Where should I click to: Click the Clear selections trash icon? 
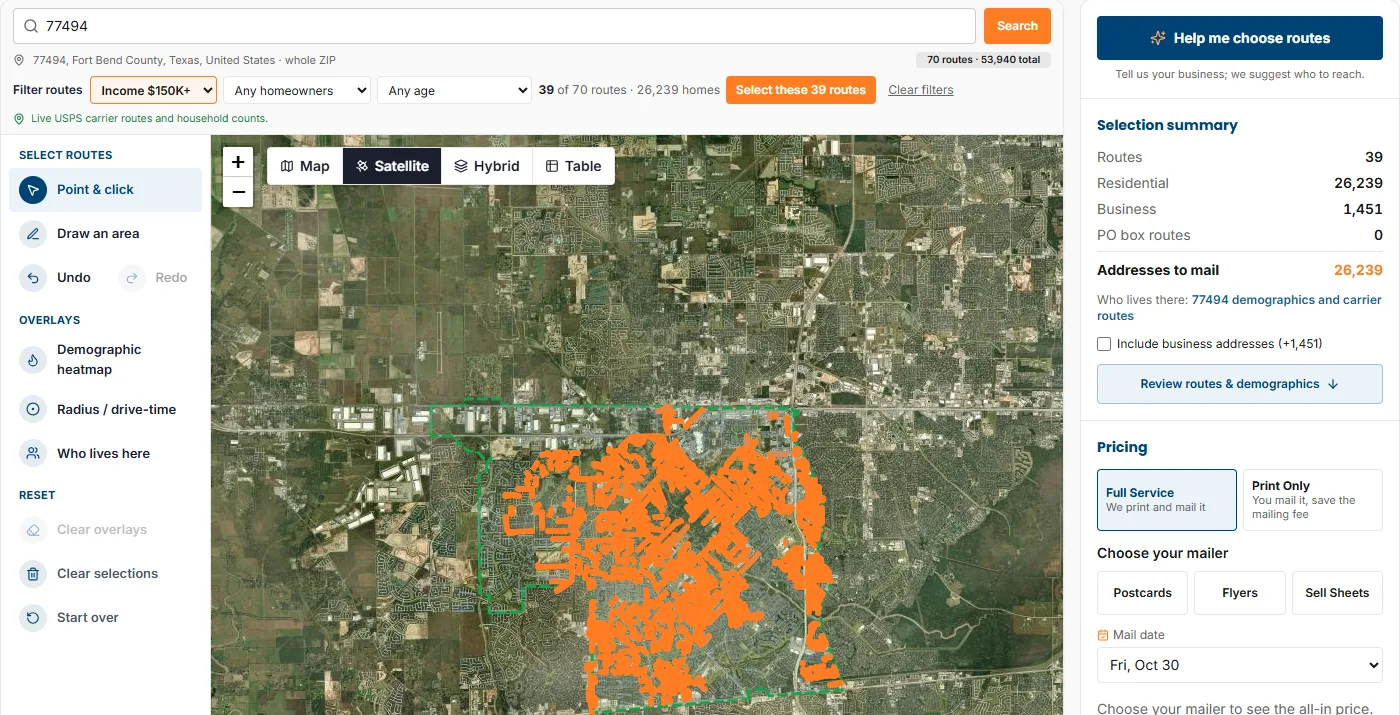point(33,574)
